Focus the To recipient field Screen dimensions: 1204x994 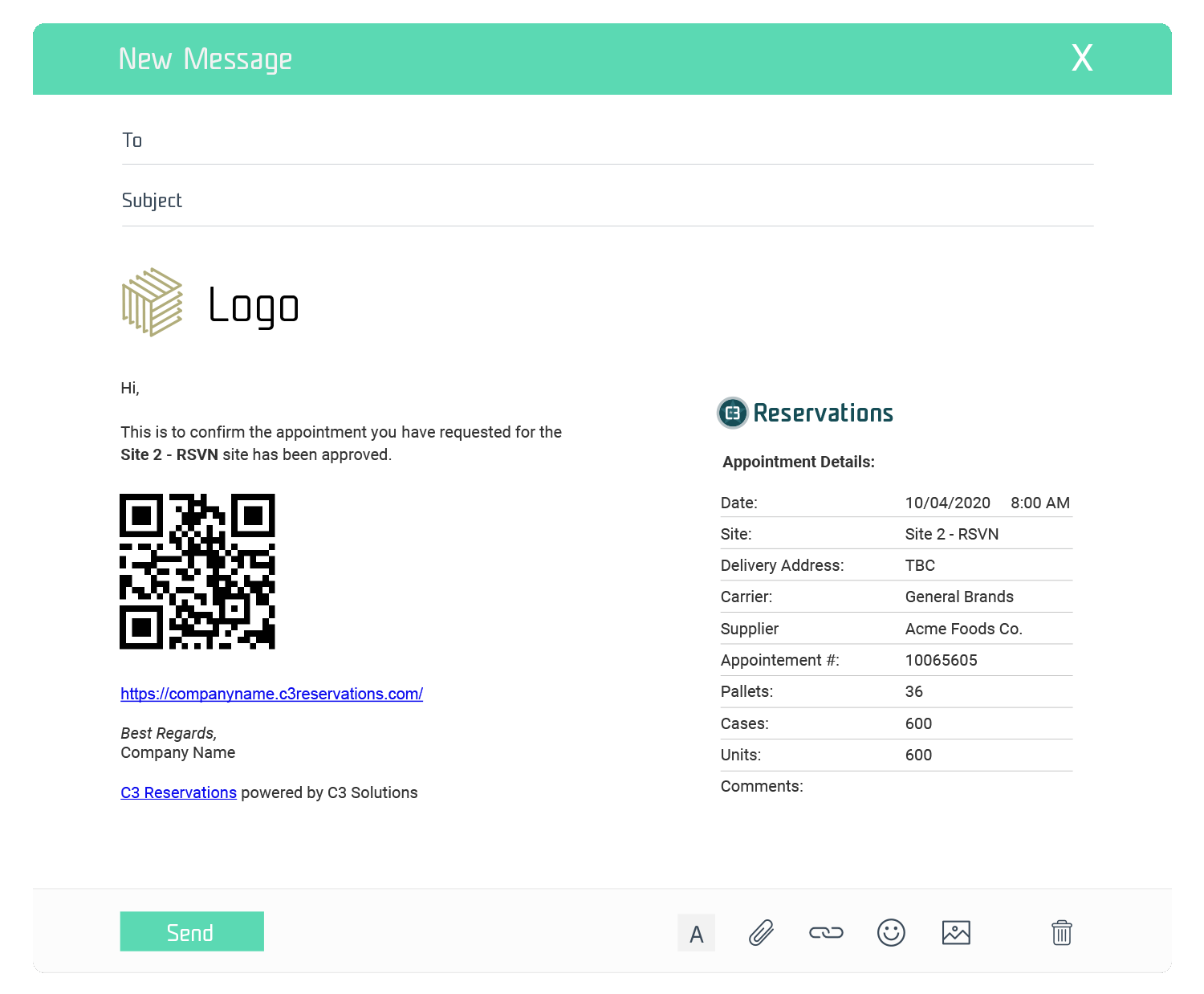pyautogui.click(x=608, y=141)
